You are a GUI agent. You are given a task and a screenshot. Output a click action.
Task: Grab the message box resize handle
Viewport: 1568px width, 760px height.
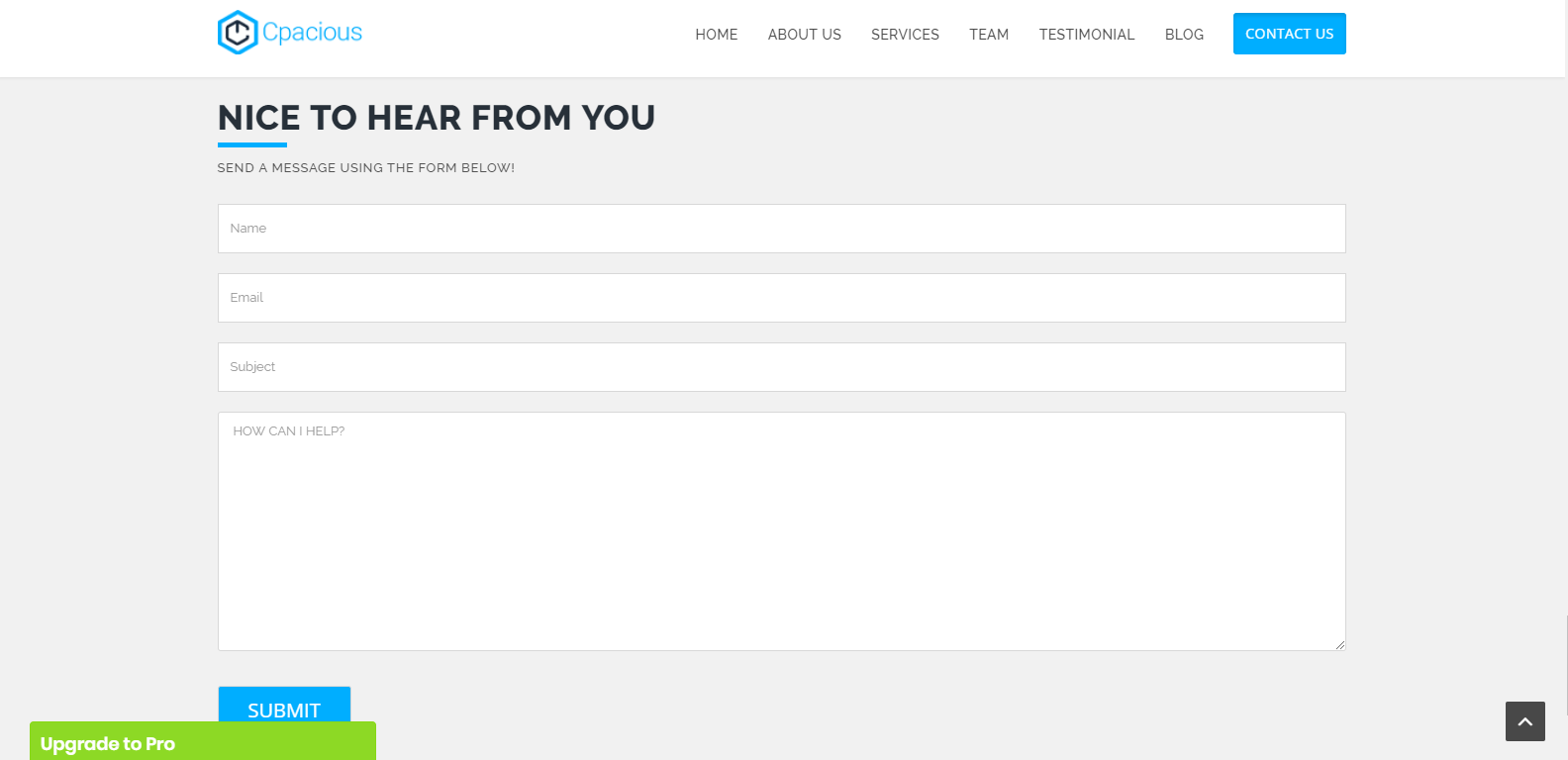tap(1339, 644)
